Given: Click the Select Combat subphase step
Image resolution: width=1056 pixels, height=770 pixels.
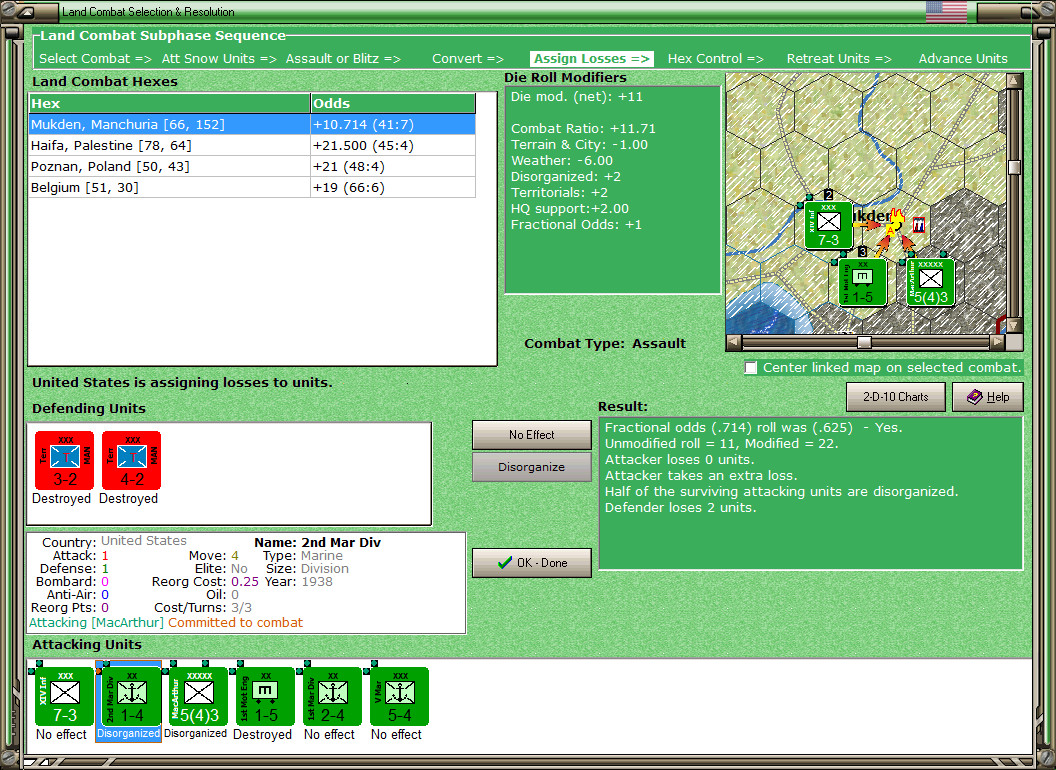Looking at the screenshot, I should point(95,59).
